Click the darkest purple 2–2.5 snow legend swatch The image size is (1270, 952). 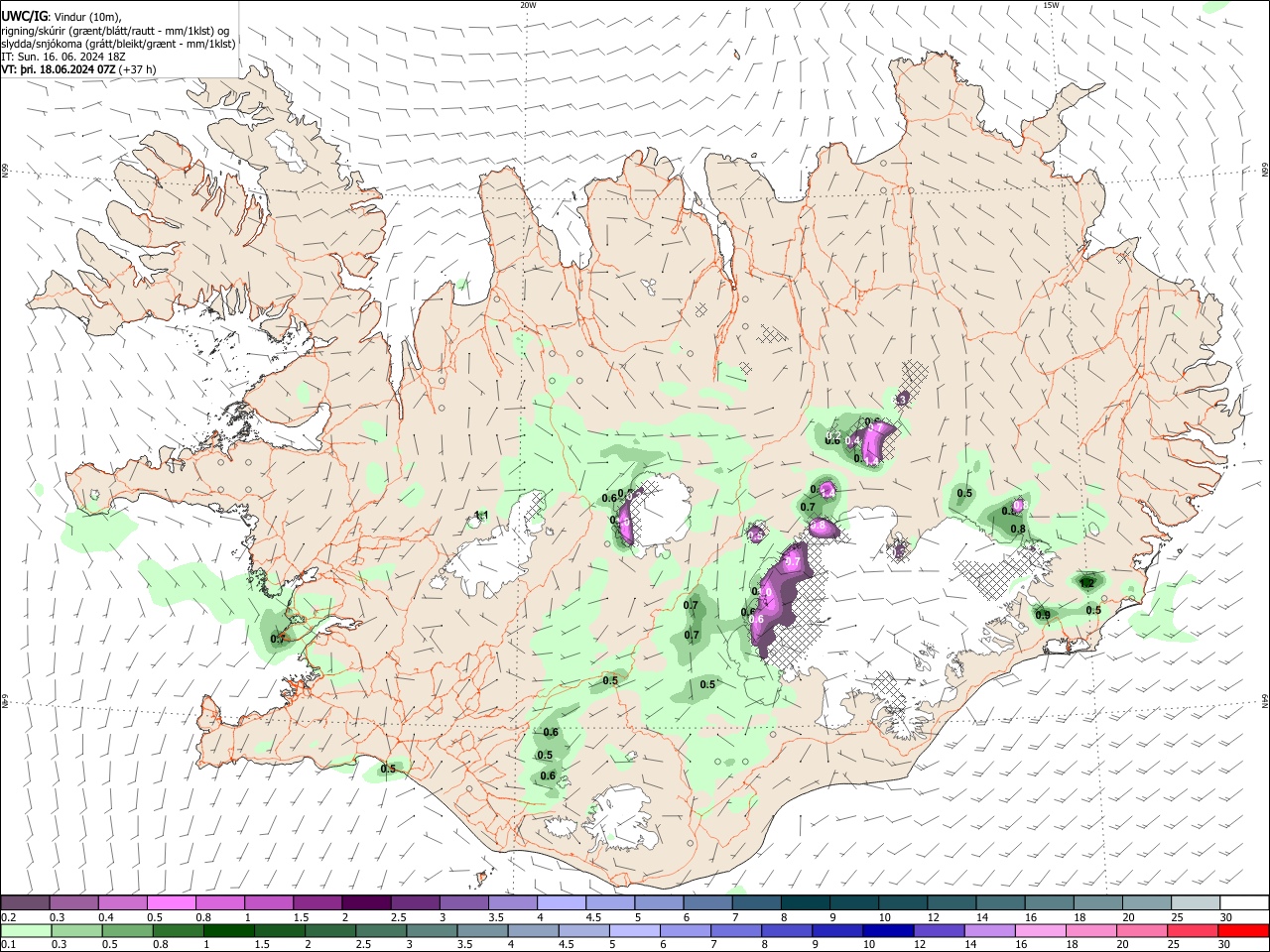366,902
